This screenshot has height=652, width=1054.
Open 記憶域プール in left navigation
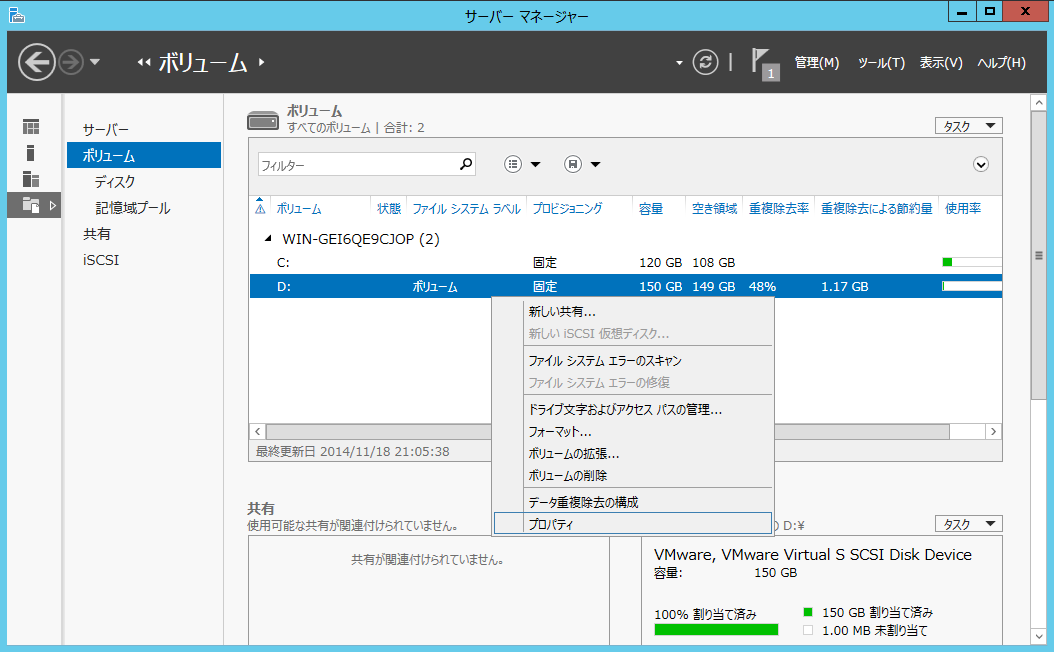[132, 208]
